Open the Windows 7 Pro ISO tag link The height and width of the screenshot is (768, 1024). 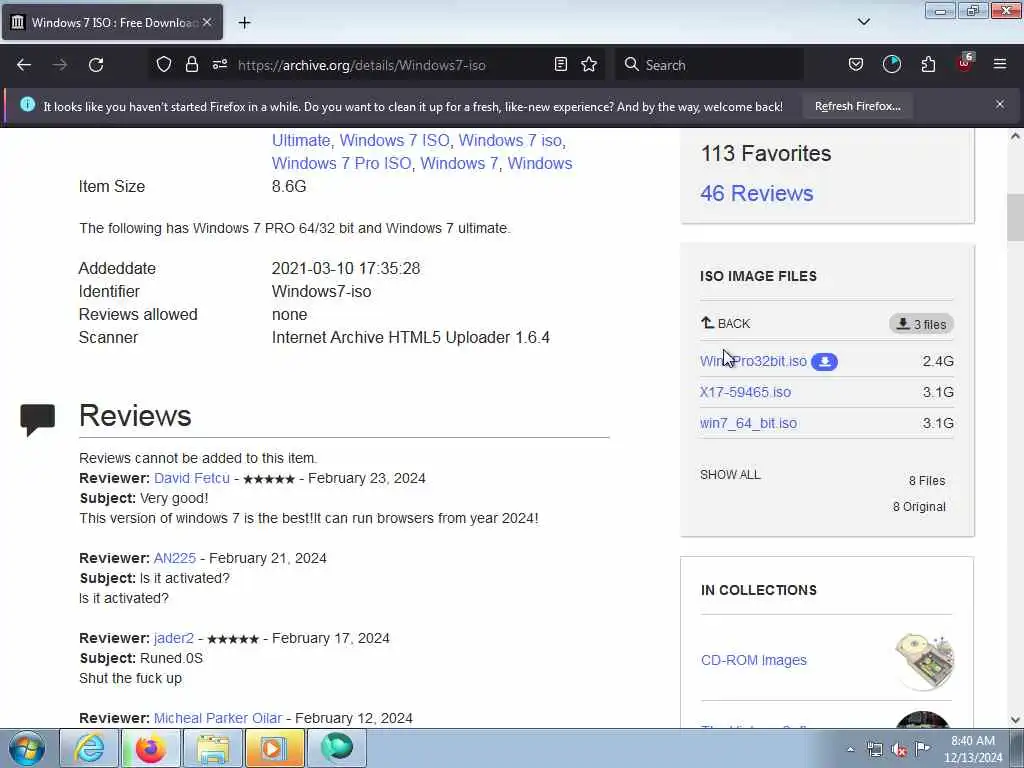[342, 163]
